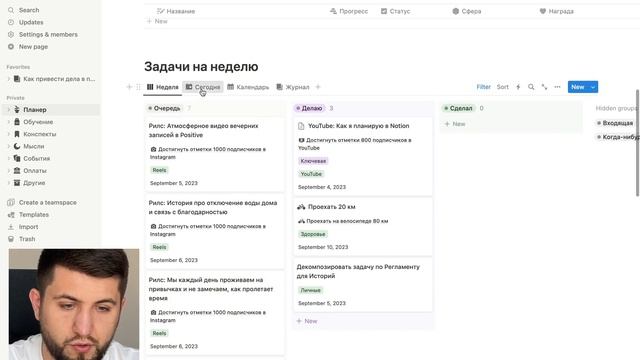The height and width of the screenshot is (360, 640).
Task: Switch to the Календарь view tab
Action: point(248,87)
